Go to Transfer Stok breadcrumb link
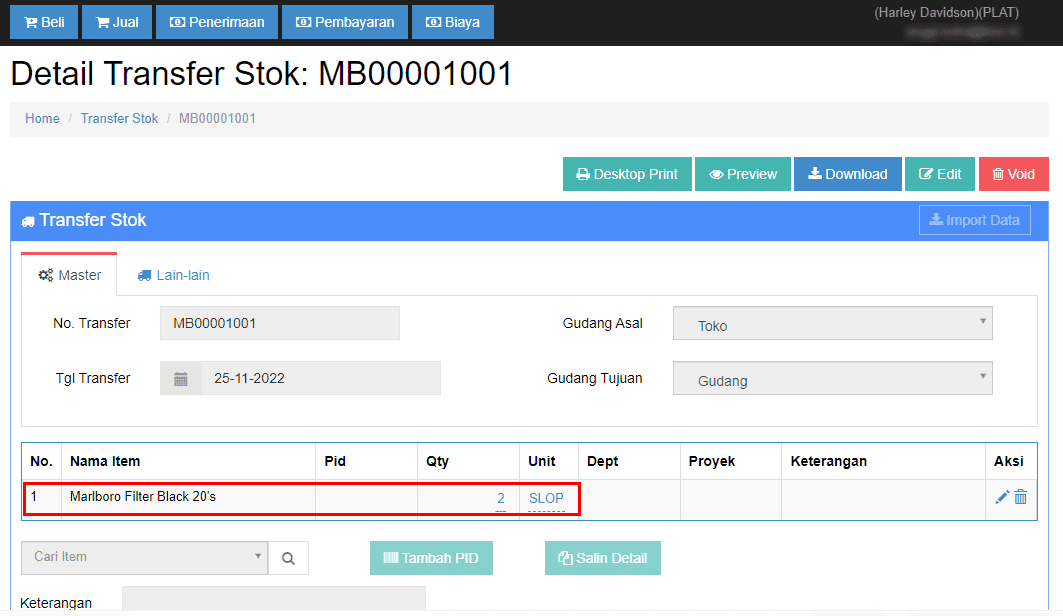The image size is (1063, 616). point(119,118)
